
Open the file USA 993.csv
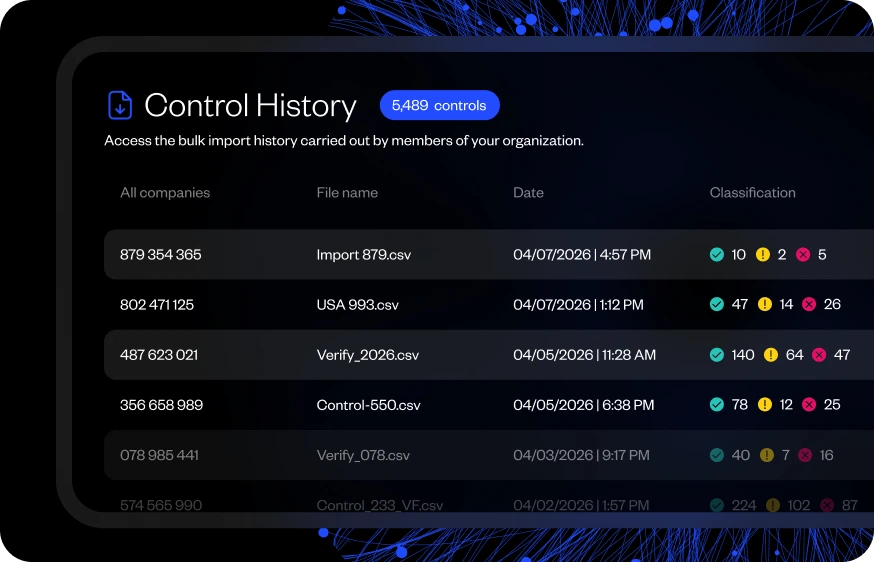tap(357, 305)
